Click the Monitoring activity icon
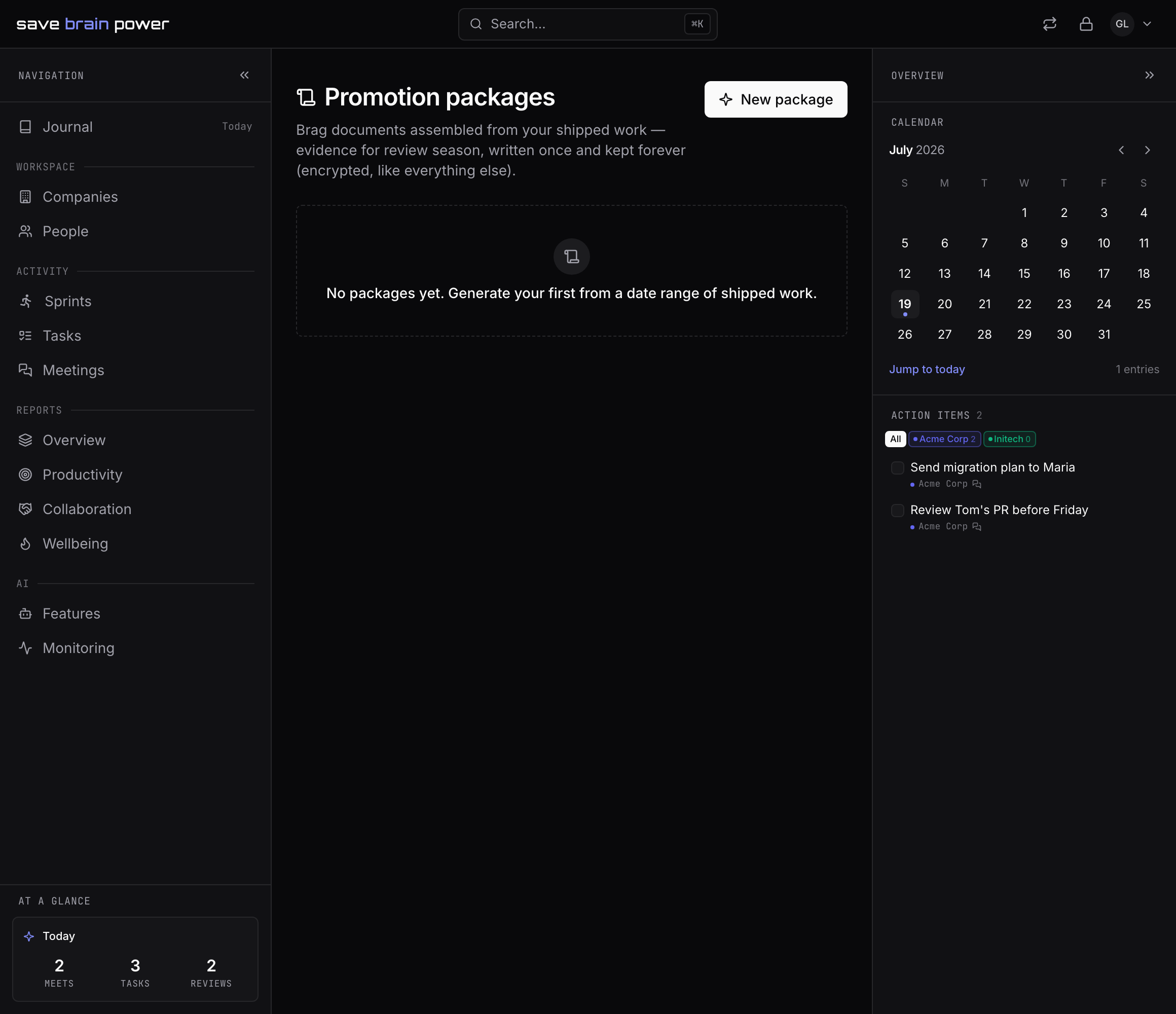Image resolution: width=1176 pixels, height=1014 pixels. (25, 648)
